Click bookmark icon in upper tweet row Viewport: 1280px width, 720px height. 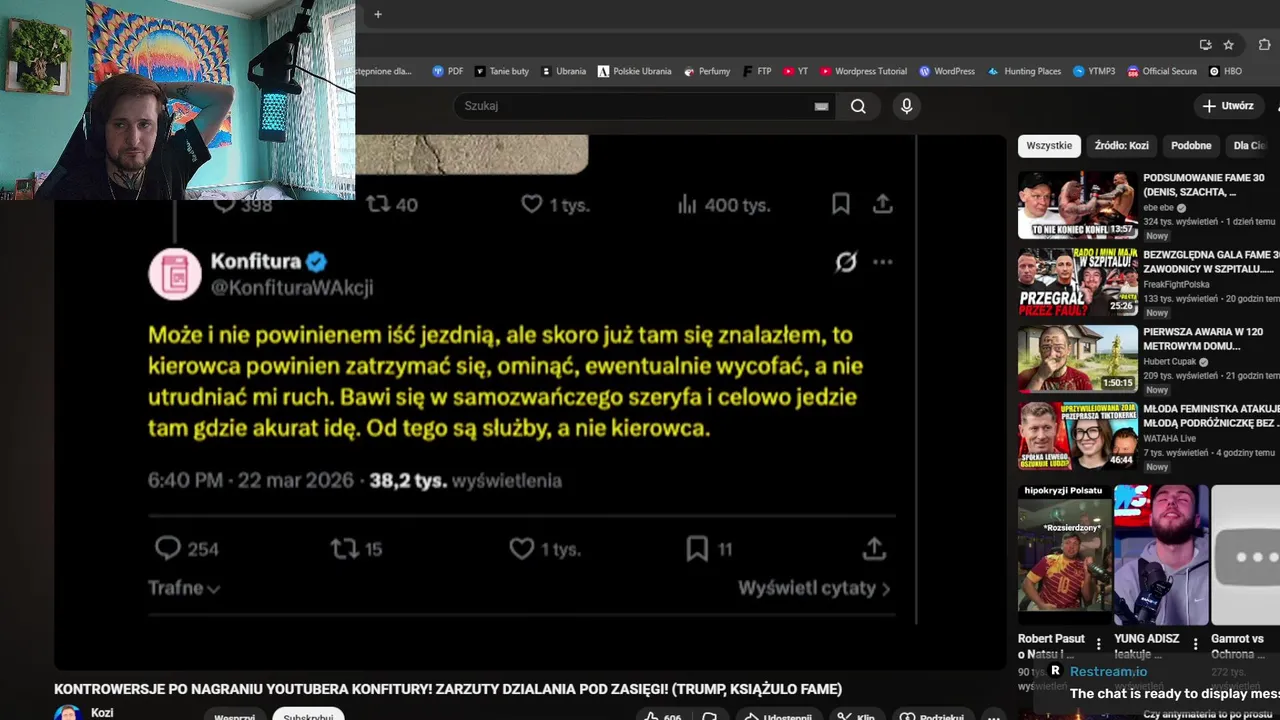tap(841, 204)
